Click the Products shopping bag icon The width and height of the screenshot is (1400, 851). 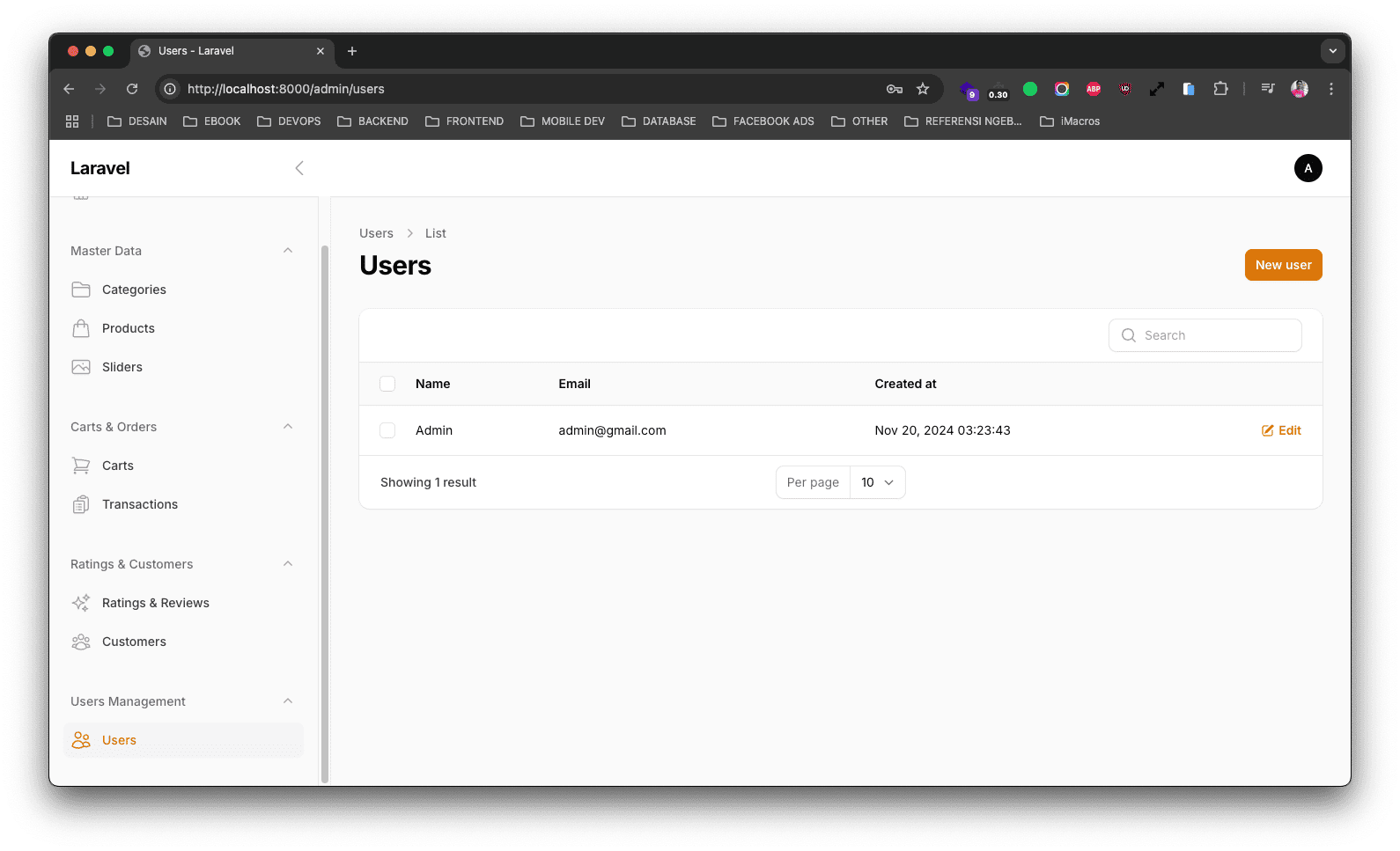coord(81,328)
